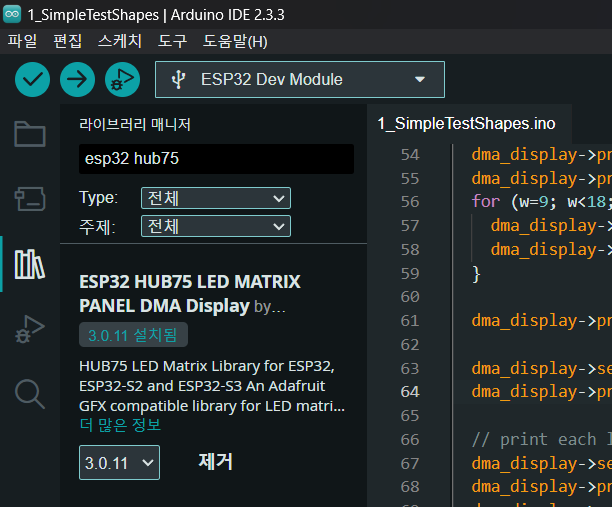
Task: Expand the 주제 topic filter dropdown
Action: pos(216,226)
